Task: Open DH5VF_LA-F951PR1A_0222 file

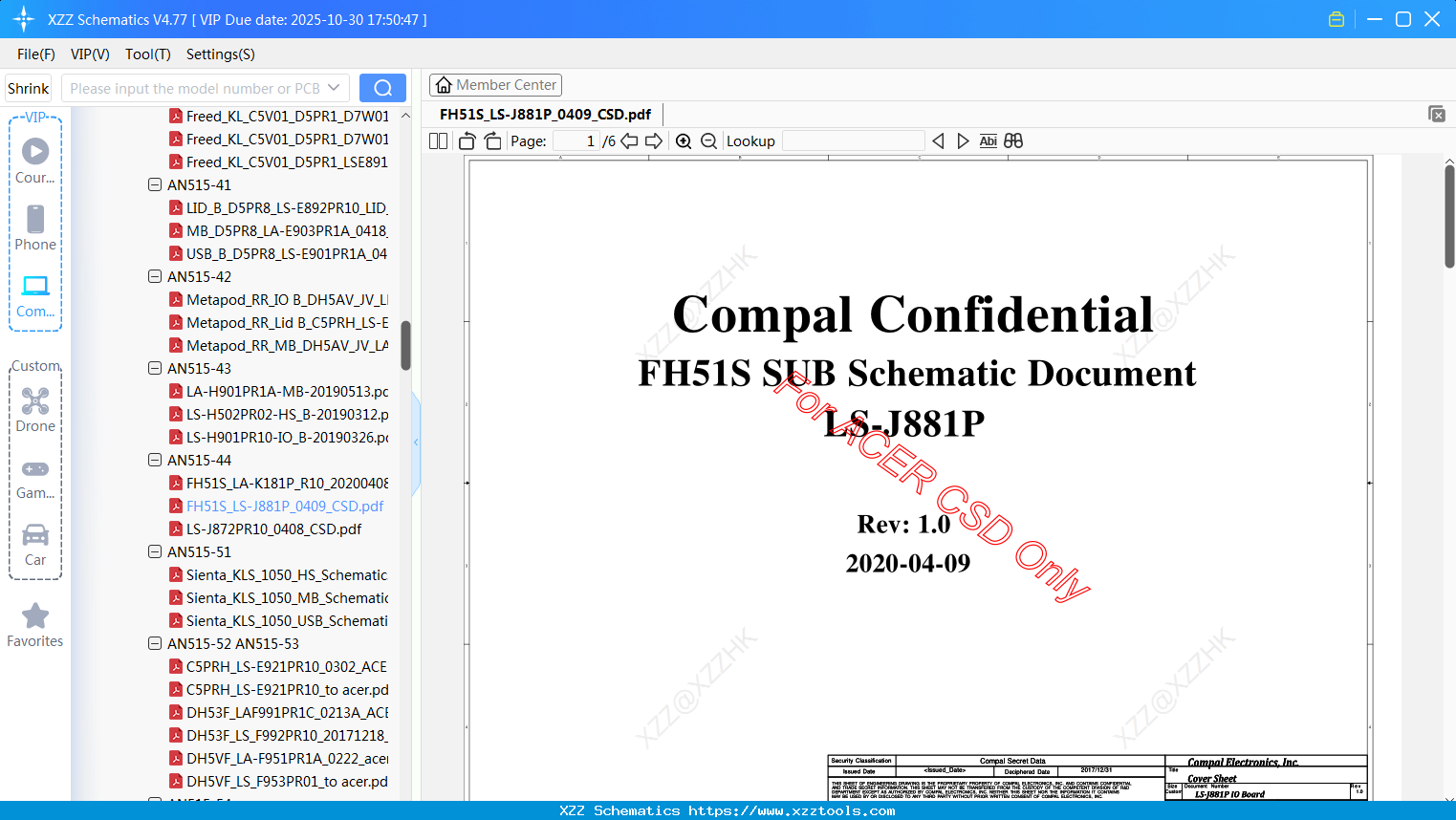Action: click(x=278, y=758)
